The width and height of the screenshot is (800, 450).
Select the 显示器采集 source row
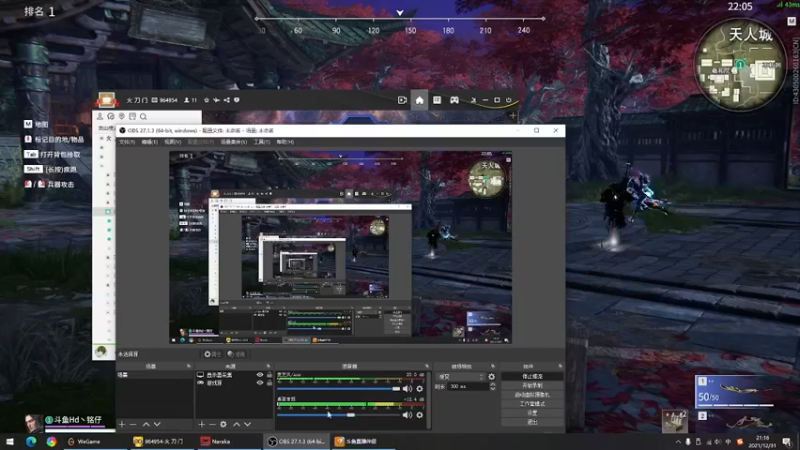pos(234,375)
